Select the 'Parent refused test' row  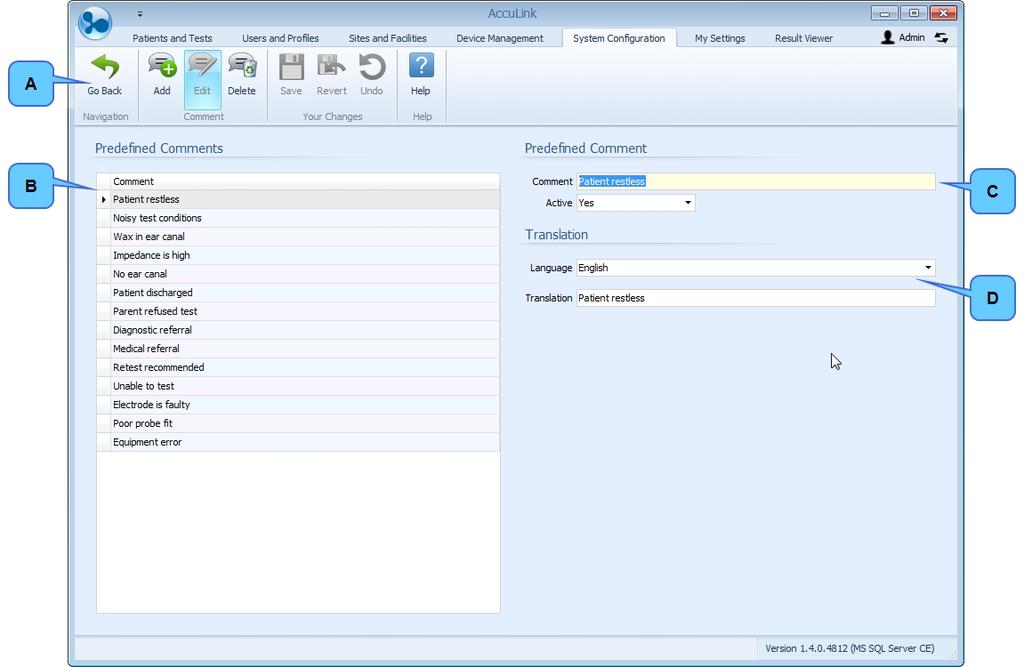point(298,312)
